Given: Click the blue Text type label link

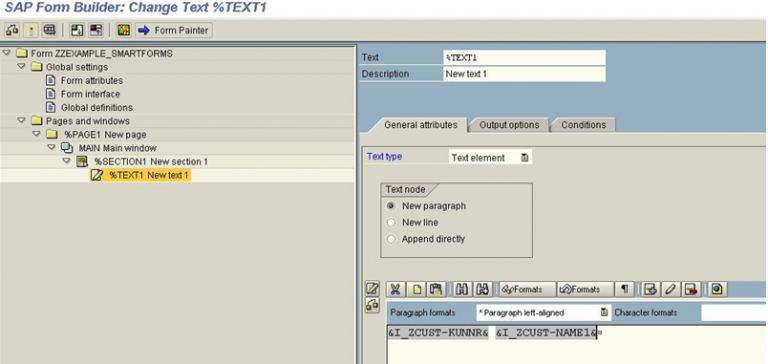Looking at the screenshot, I should 384,157.
